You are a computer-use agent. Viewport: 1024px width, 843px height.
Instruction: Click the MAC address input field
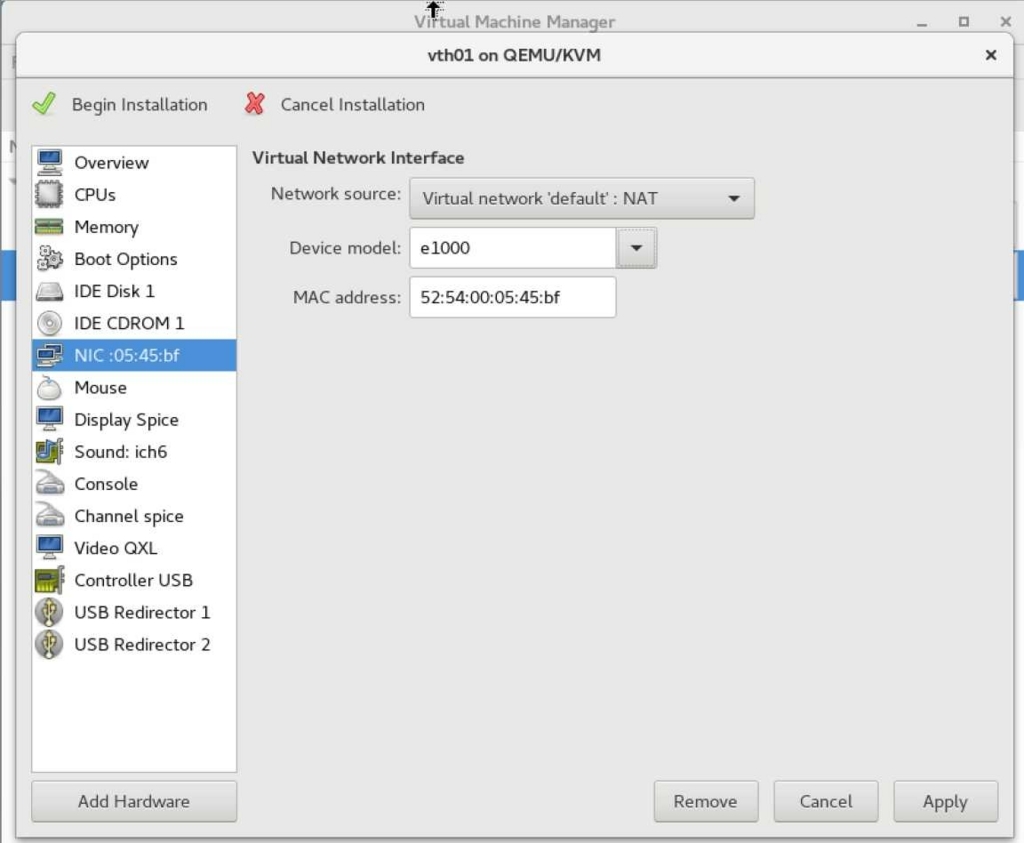pyautogui.click(x=513, y=297)
